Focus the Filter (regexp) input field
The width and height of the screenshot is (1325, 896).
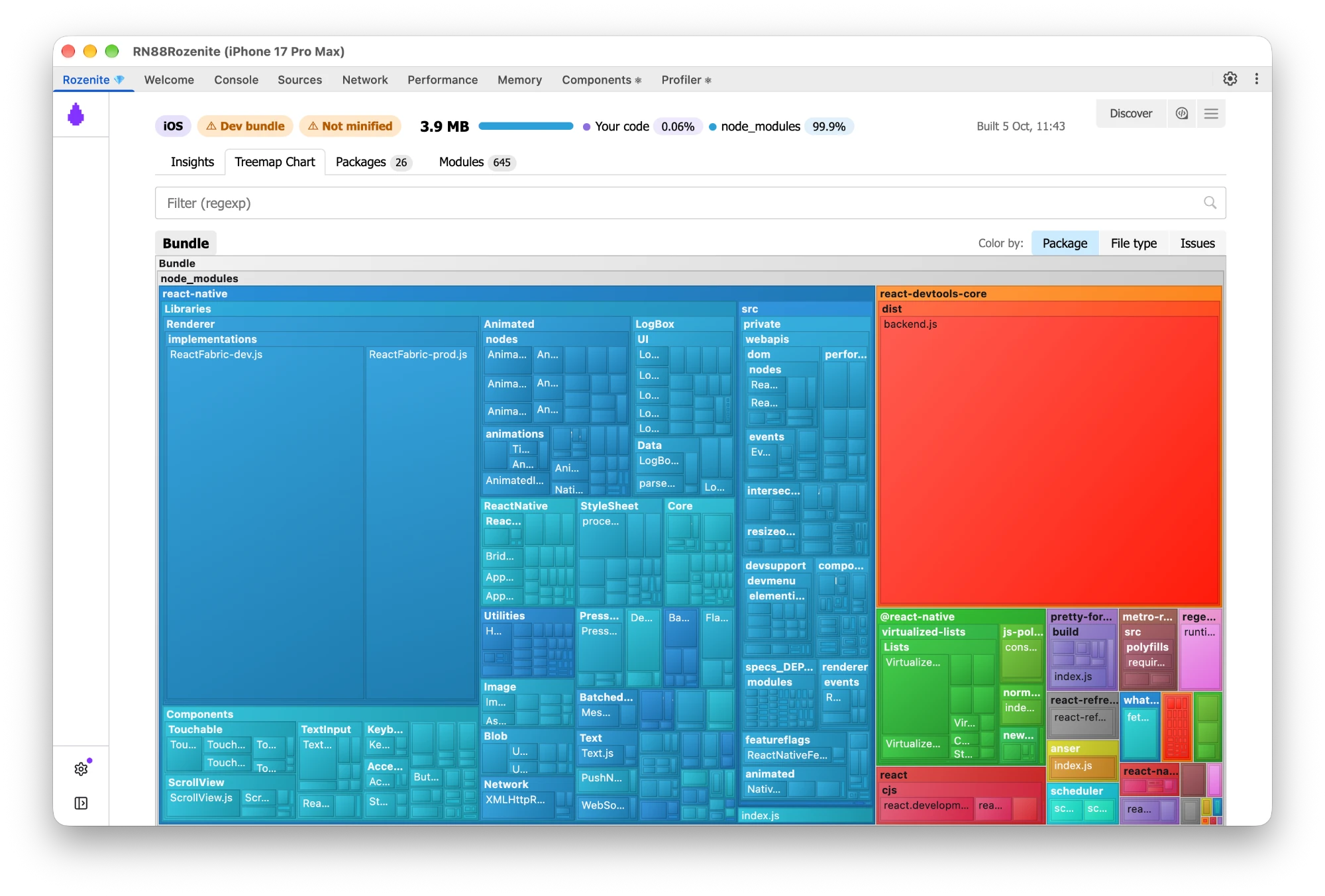click(x=690, y=203)
